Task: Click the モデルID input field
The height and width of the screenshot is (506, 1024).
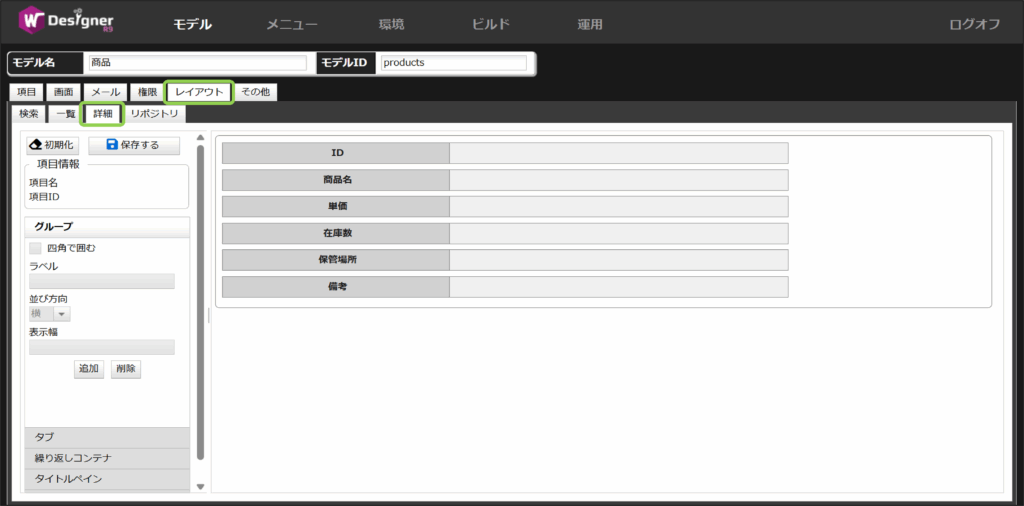Action: 453,63
